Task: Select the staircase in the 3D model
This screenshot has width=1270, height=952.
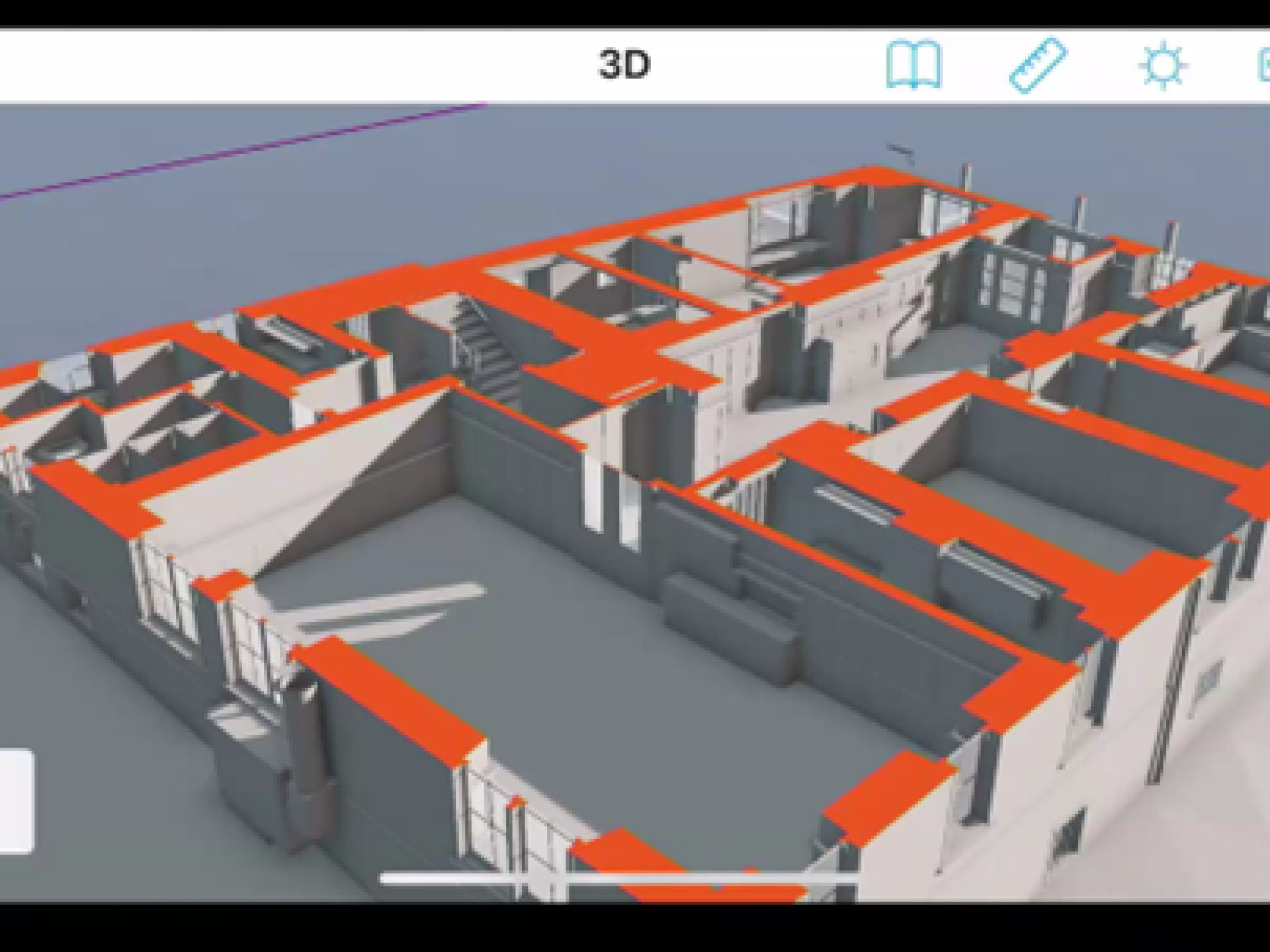Action: 486,350
